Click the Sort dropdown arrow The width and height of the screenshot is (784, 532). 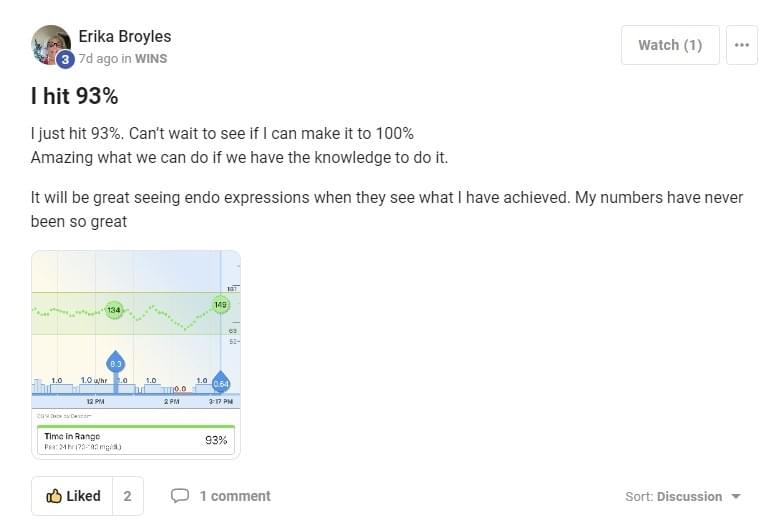(x=736, y=497)
